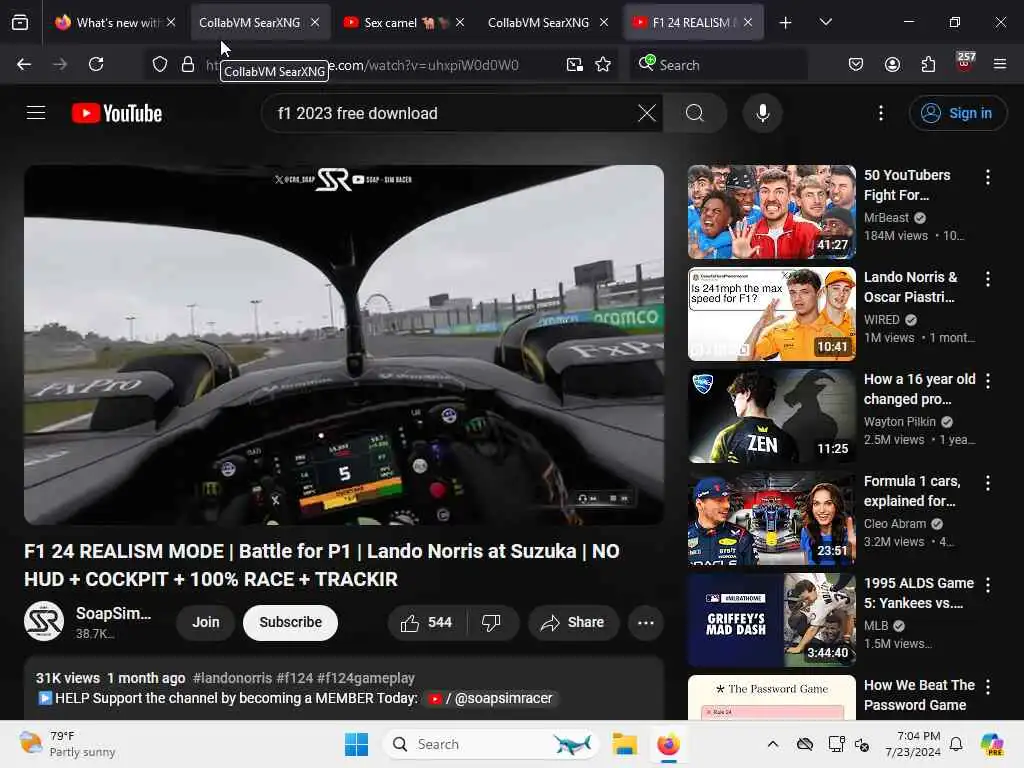Show hidden system tray icons
Viewport: 1024px width, 768px height.
click(x=773, y=744)
